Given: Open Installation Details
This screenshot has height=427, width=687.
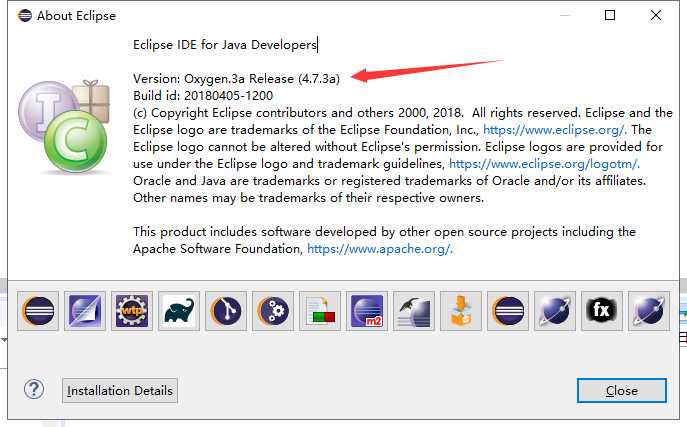Looking at the screenshot, I should pos(120,391).
